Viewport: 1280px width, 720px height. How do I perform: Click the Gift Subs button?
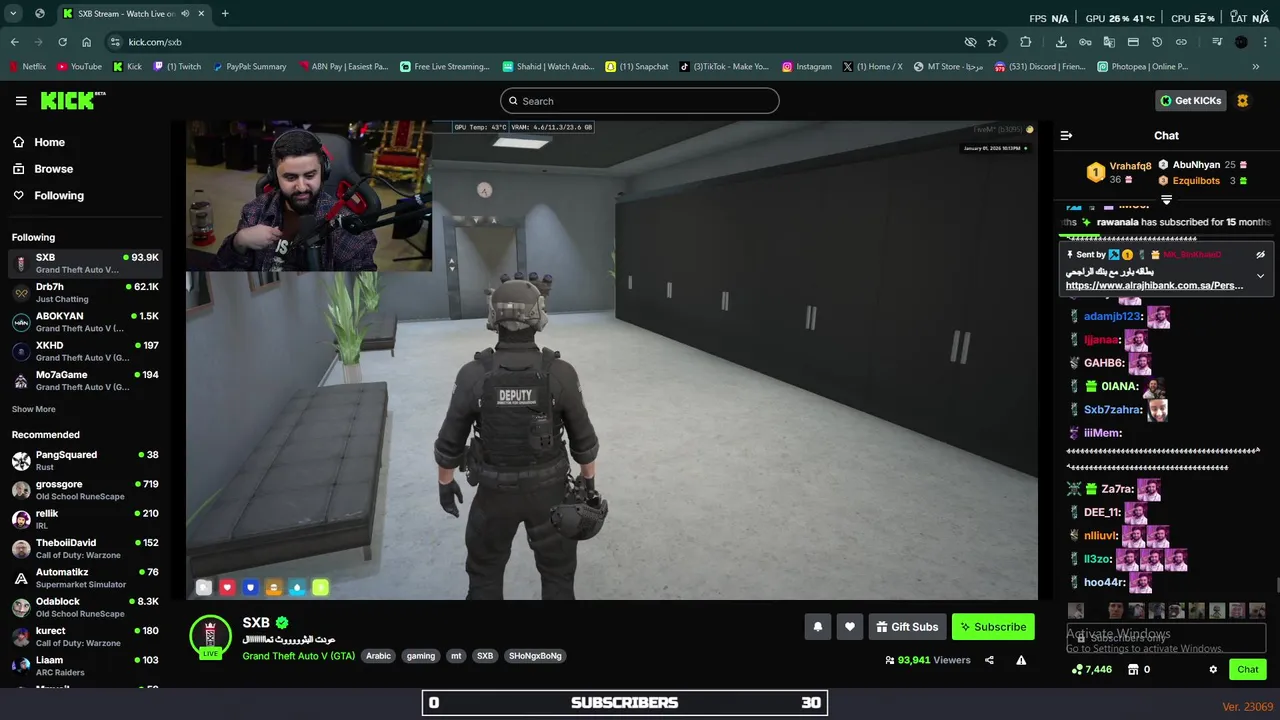point(907,627)
